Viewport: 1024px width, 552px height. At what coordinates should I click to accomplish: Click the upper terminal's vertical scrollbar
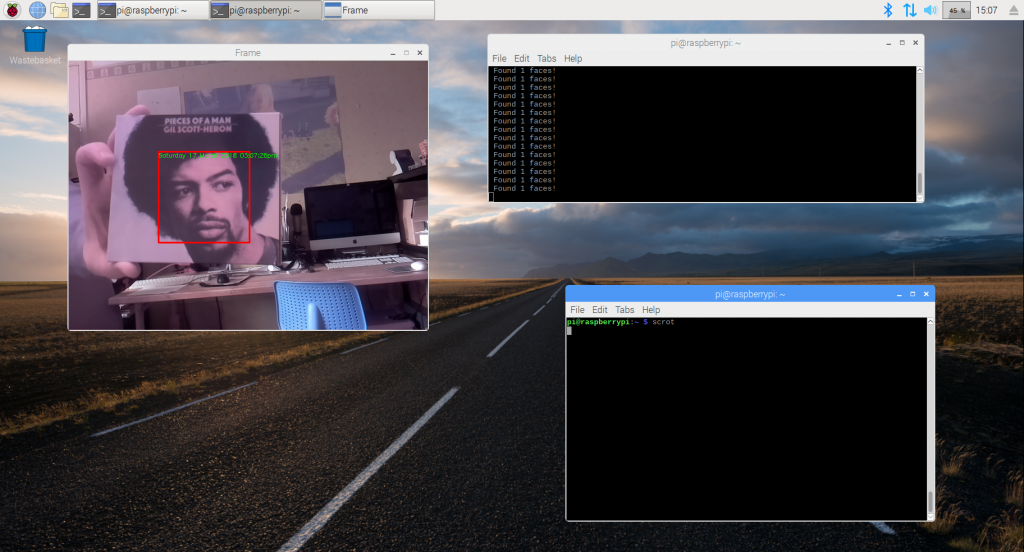pyautogui.click(x=919, y=184)
